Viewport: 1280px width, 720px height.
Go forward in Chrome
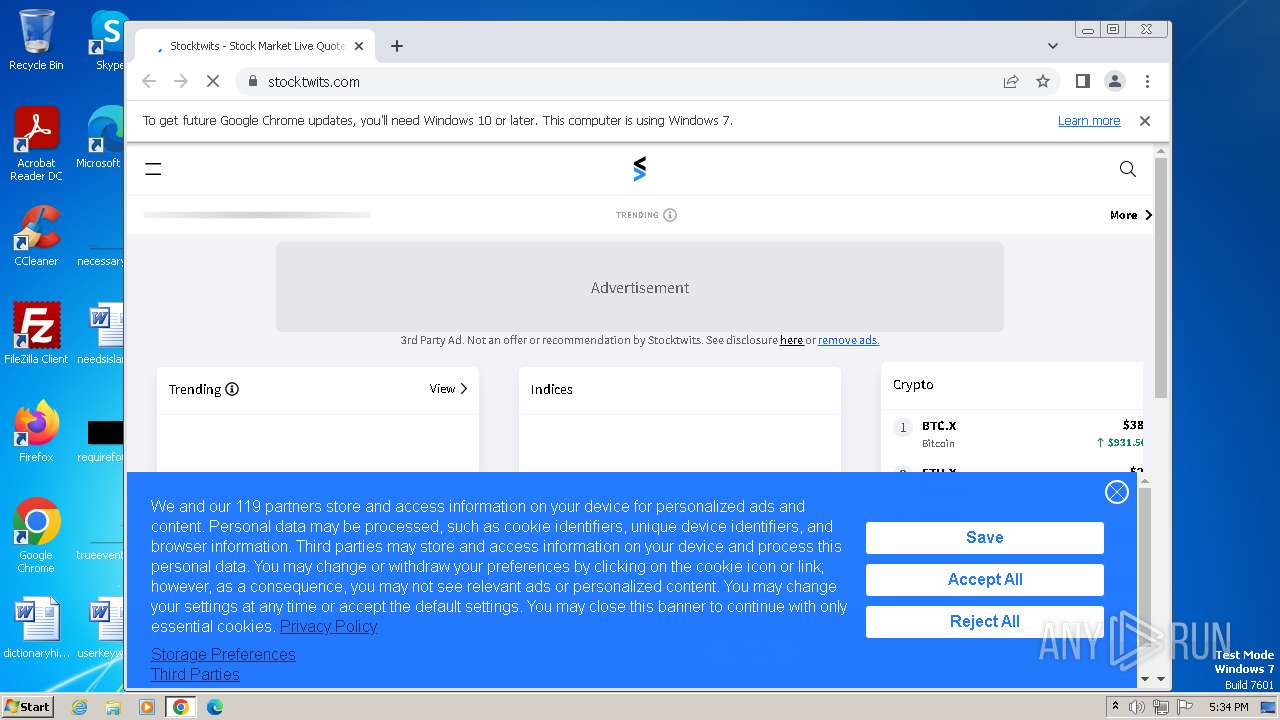pyautogui.click(x=181, y=82)
